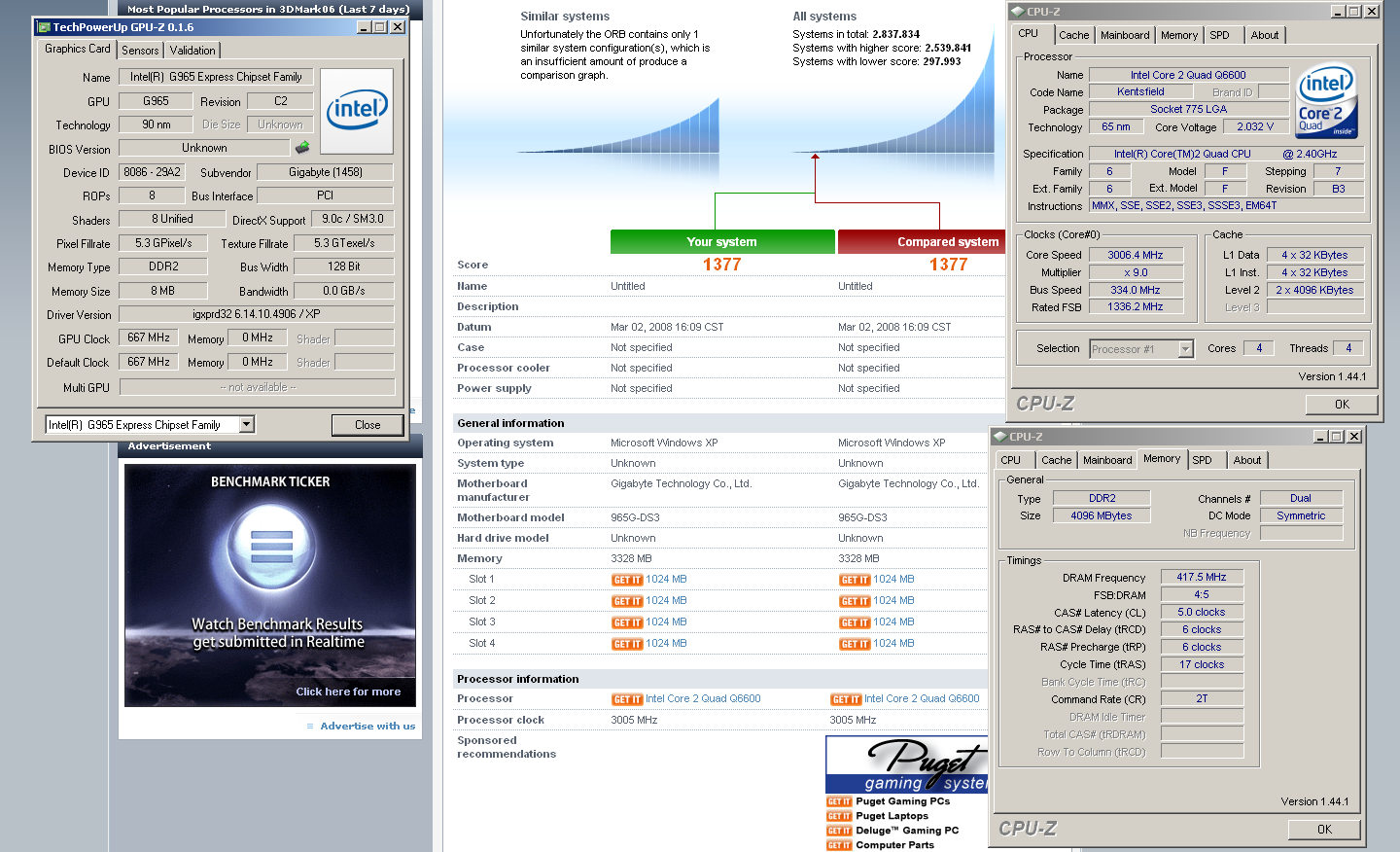Open SPD tab in top CPU-Z window

pos(1219,35)
